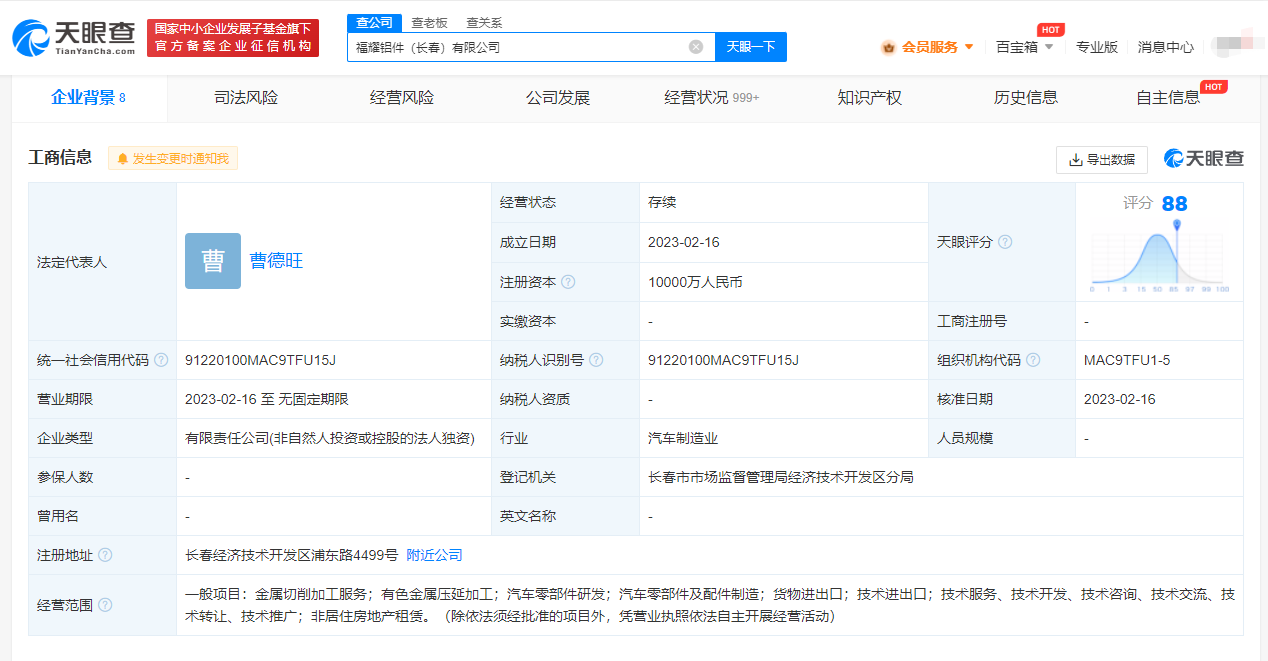Clear the search box with the X icon

696,47
